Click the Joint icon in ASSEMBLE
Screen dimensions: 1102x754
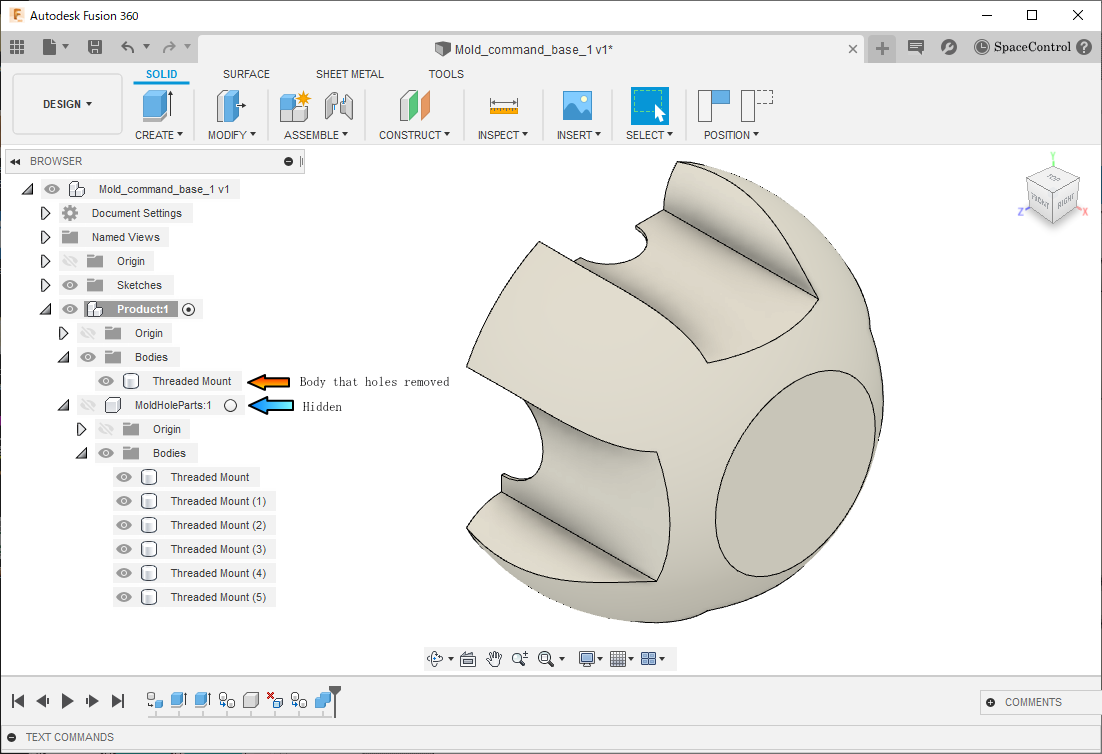339,106
